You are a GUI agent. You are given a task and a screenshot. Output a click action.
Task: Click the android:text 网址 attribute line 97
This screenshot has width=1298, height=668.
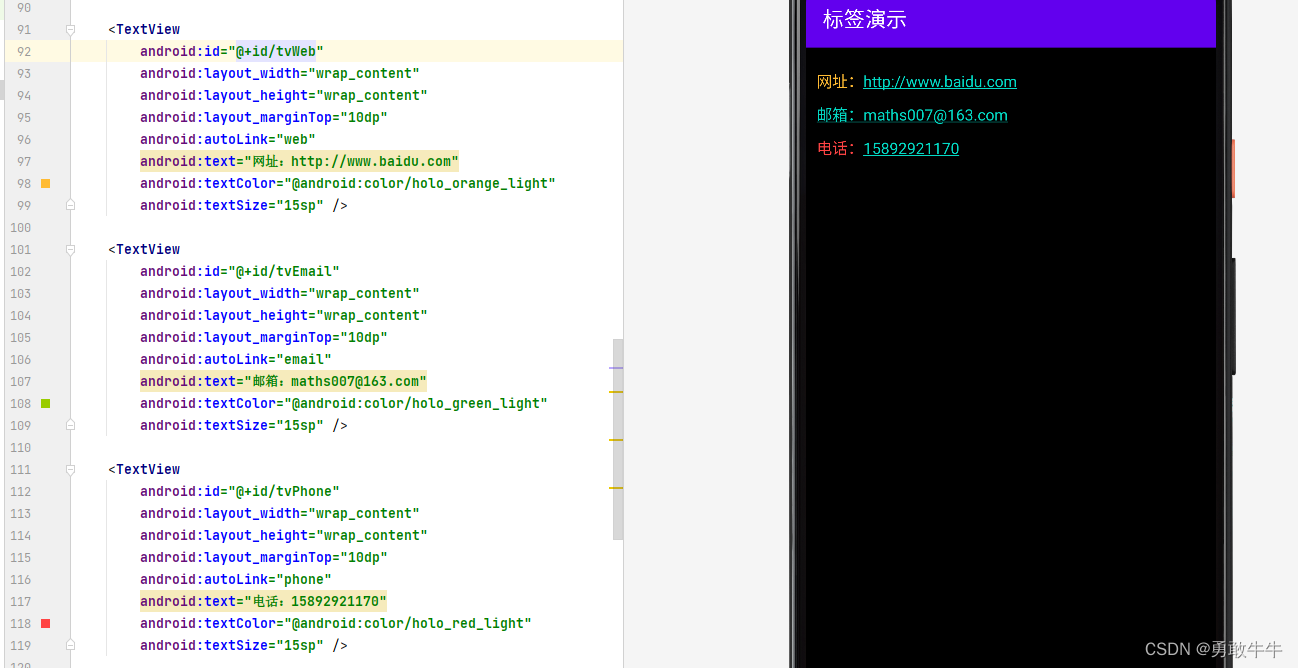point(299,162)
